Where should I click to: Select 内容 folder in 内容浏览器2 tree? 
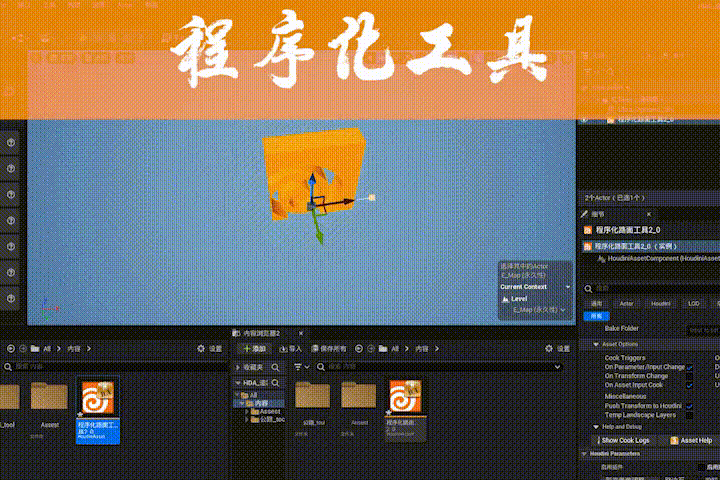261,403
